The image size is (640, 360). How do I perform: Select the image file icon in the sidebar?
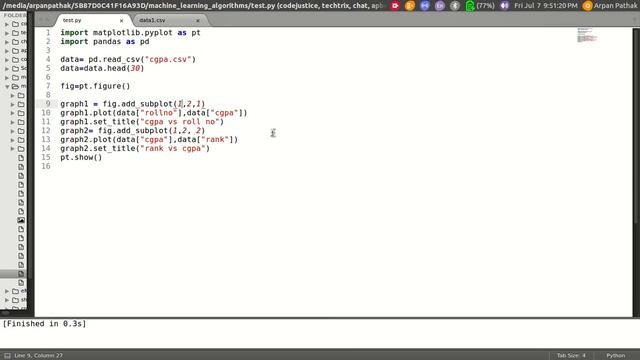21,220
